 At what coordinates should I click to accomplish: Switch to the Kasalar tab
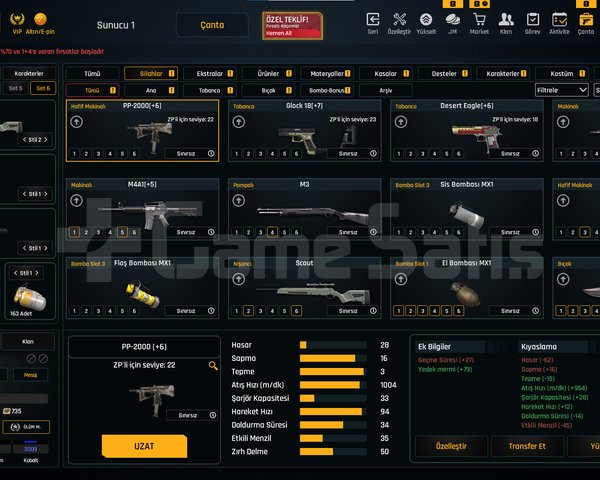click(386, 73)
